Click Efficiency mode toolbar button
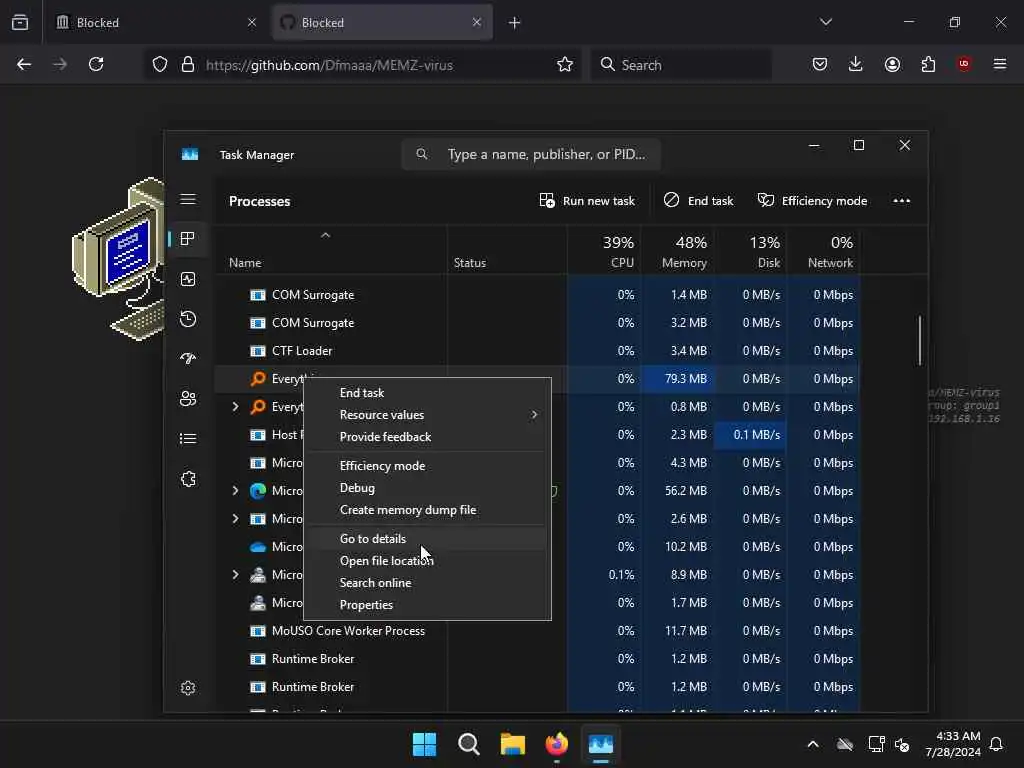1024x768 pixels. 812,200
